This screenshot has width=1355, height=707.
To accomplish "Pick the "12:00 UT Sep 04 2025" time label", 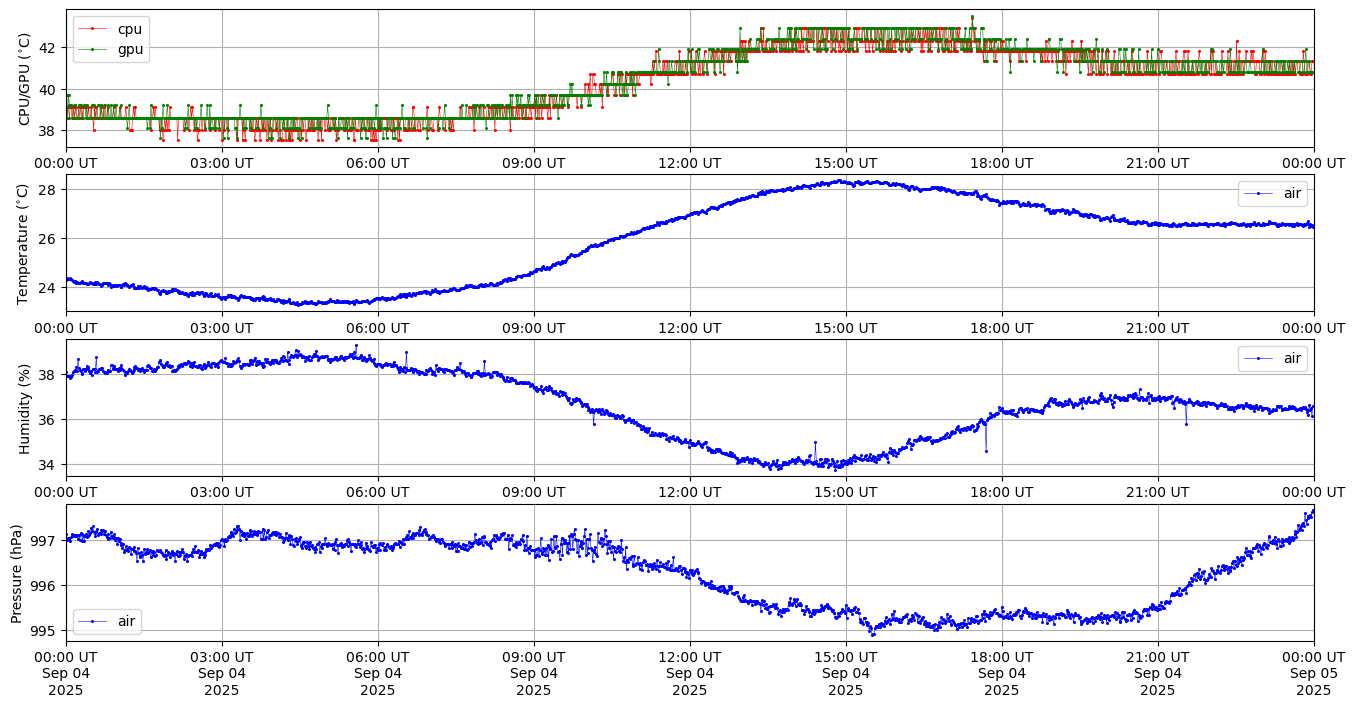I will [690, 674].
